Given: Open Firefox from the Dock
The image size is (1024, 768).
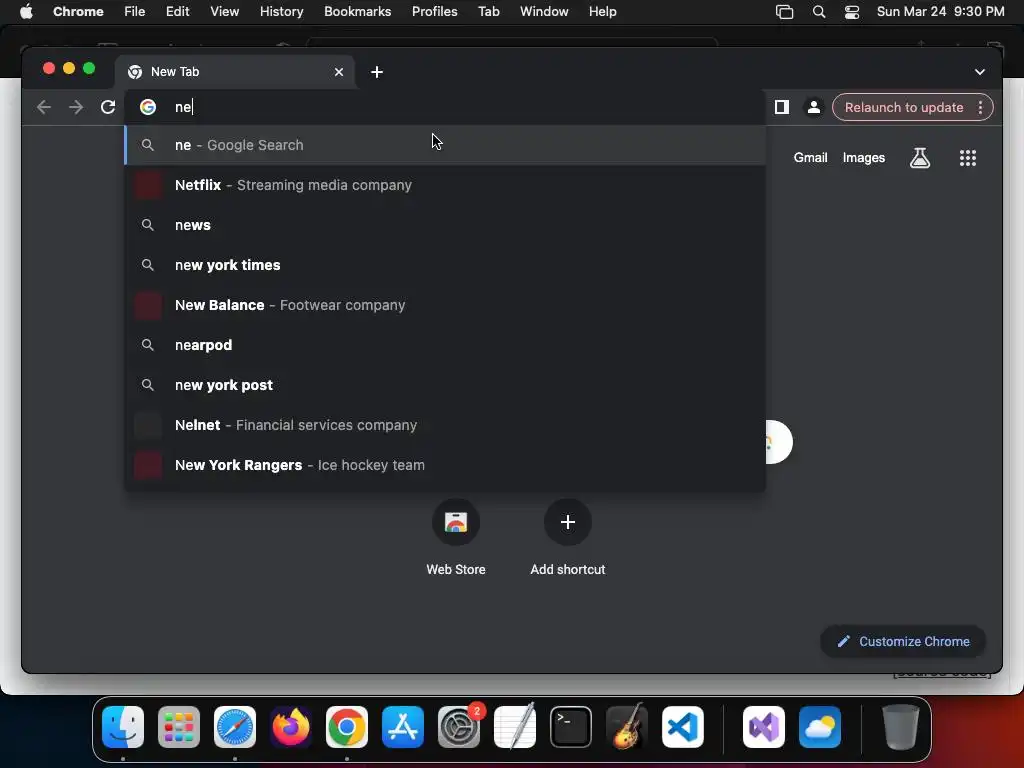Looking at the screenshot, I should (x=291, y=727).
